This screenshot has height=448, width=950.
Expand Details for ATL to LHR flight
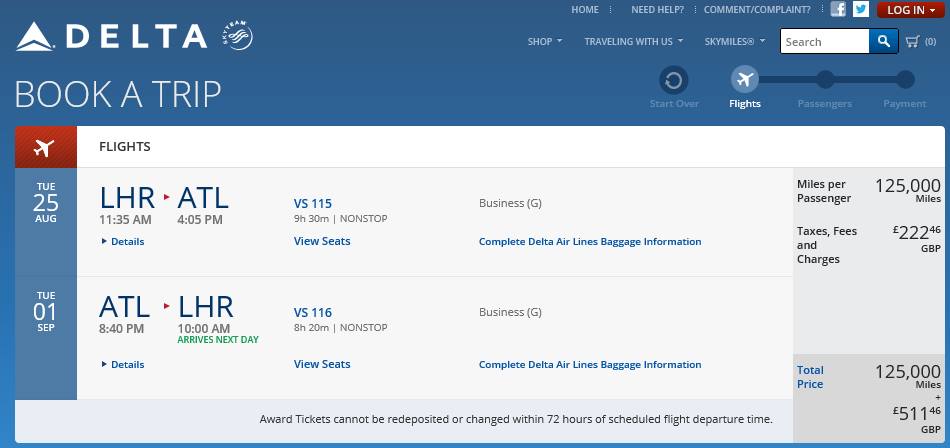click(123, 365)
